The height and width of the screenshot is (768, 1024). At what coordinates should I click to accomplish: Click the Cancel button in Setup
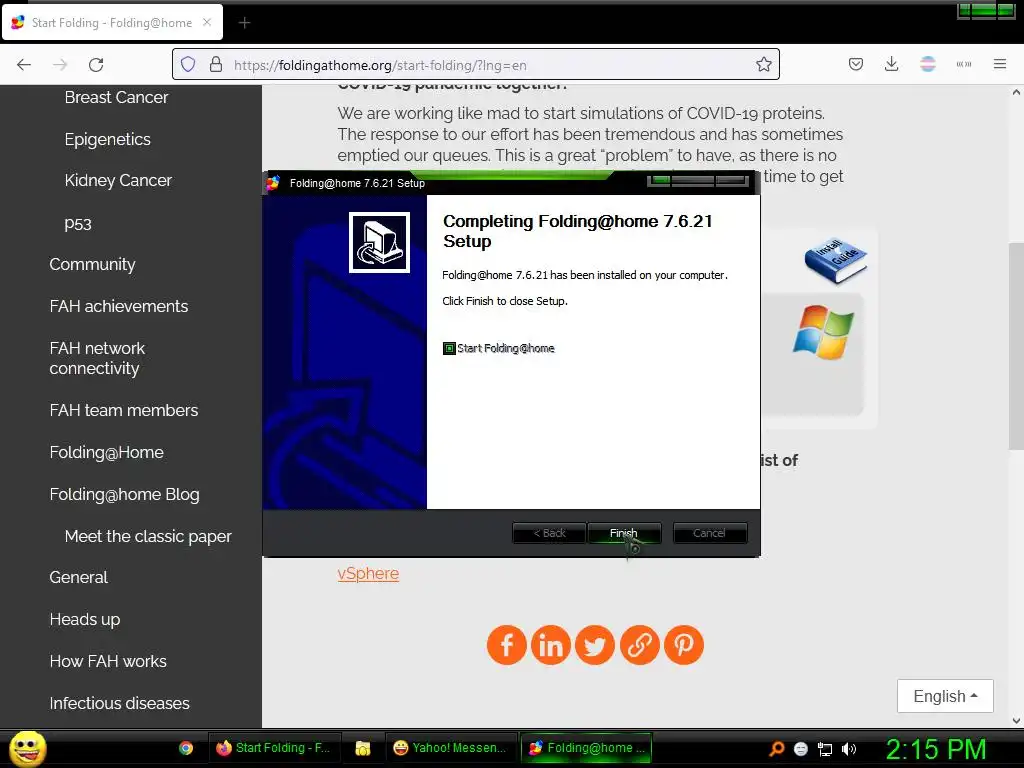(710, 533)
